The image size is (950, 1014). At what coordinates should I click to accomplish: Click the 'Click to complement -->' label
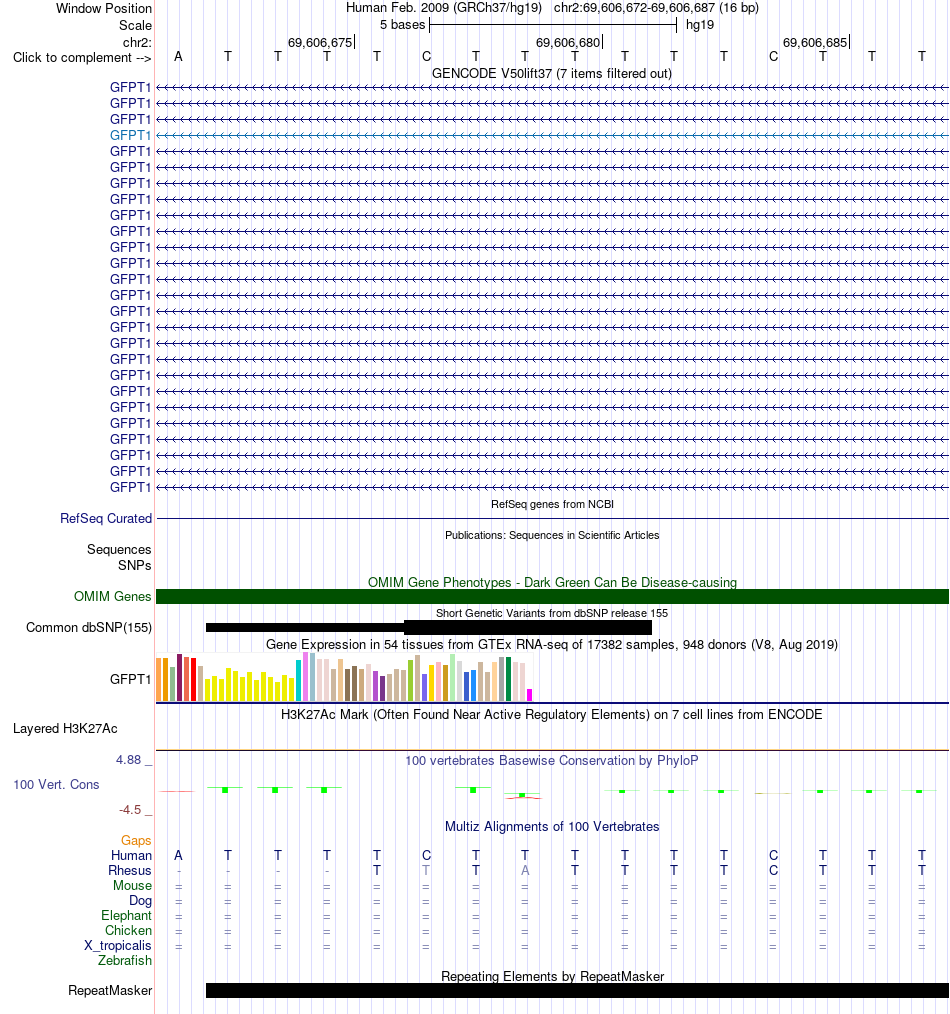[82, 58]
